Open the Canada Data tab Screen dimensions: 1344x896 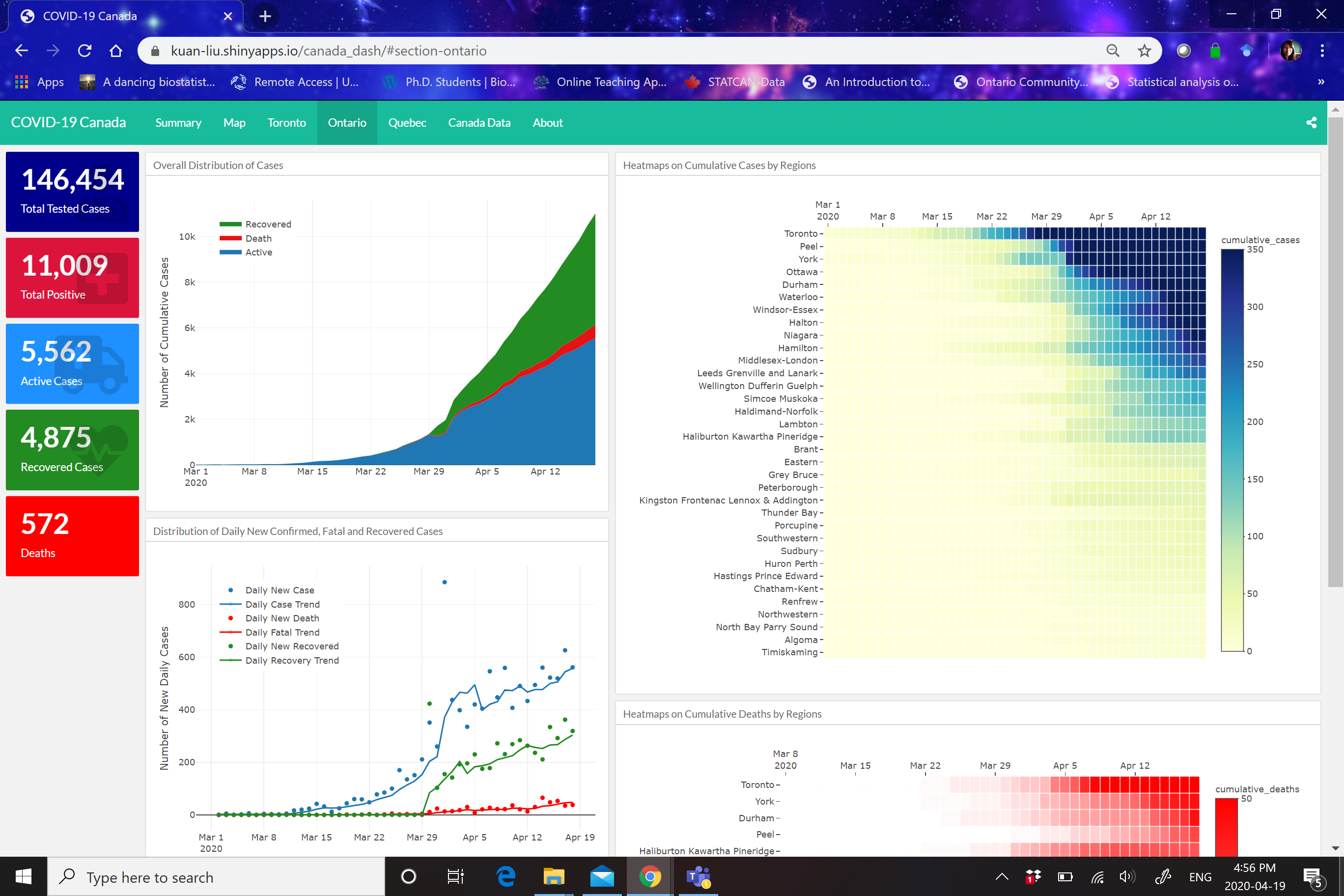click(479, 123)
